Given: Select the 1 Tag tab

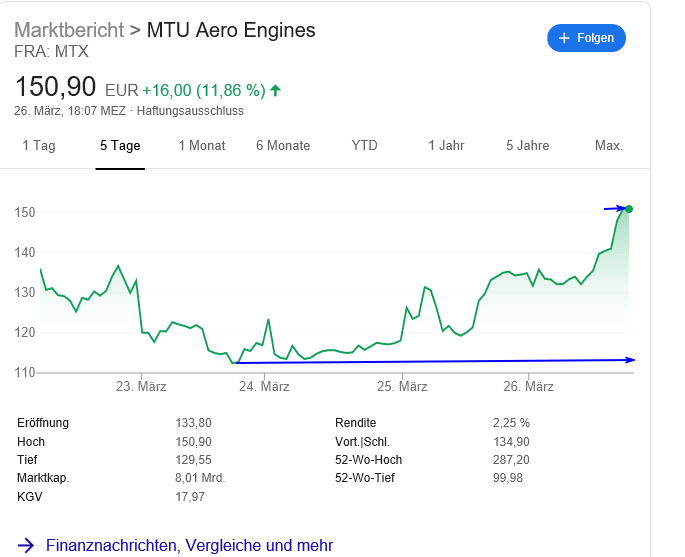Looking at the screenshot, I should tap(39, 146).
